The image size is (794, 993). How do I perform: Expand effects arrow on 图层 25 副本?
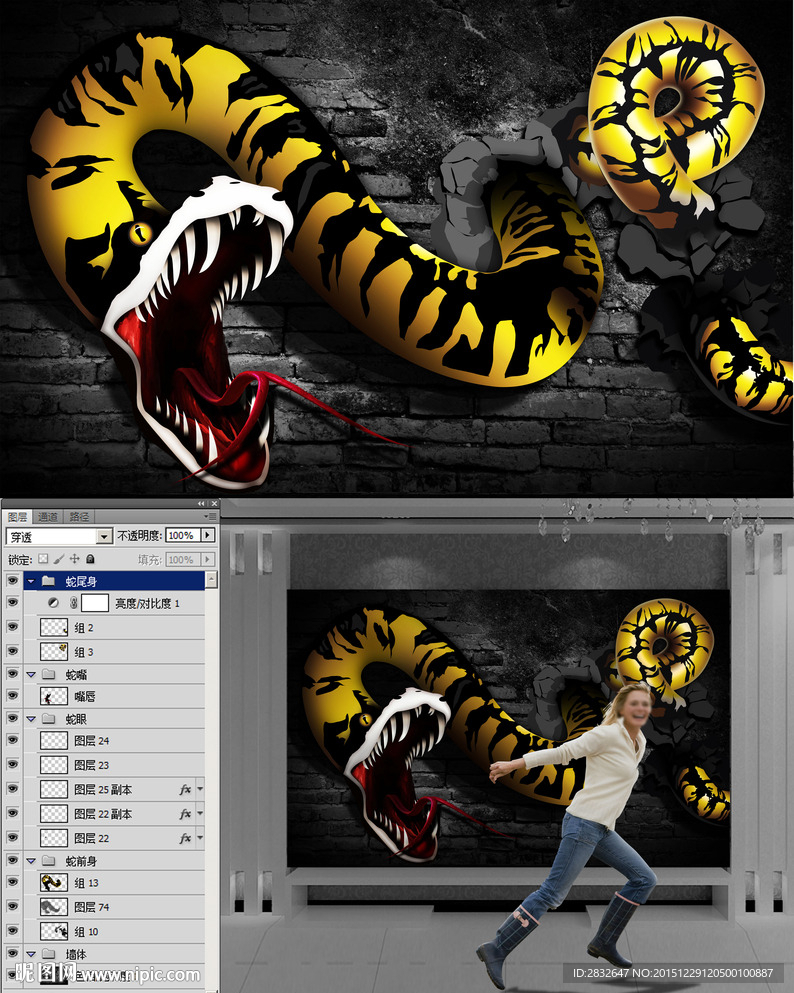200,789
